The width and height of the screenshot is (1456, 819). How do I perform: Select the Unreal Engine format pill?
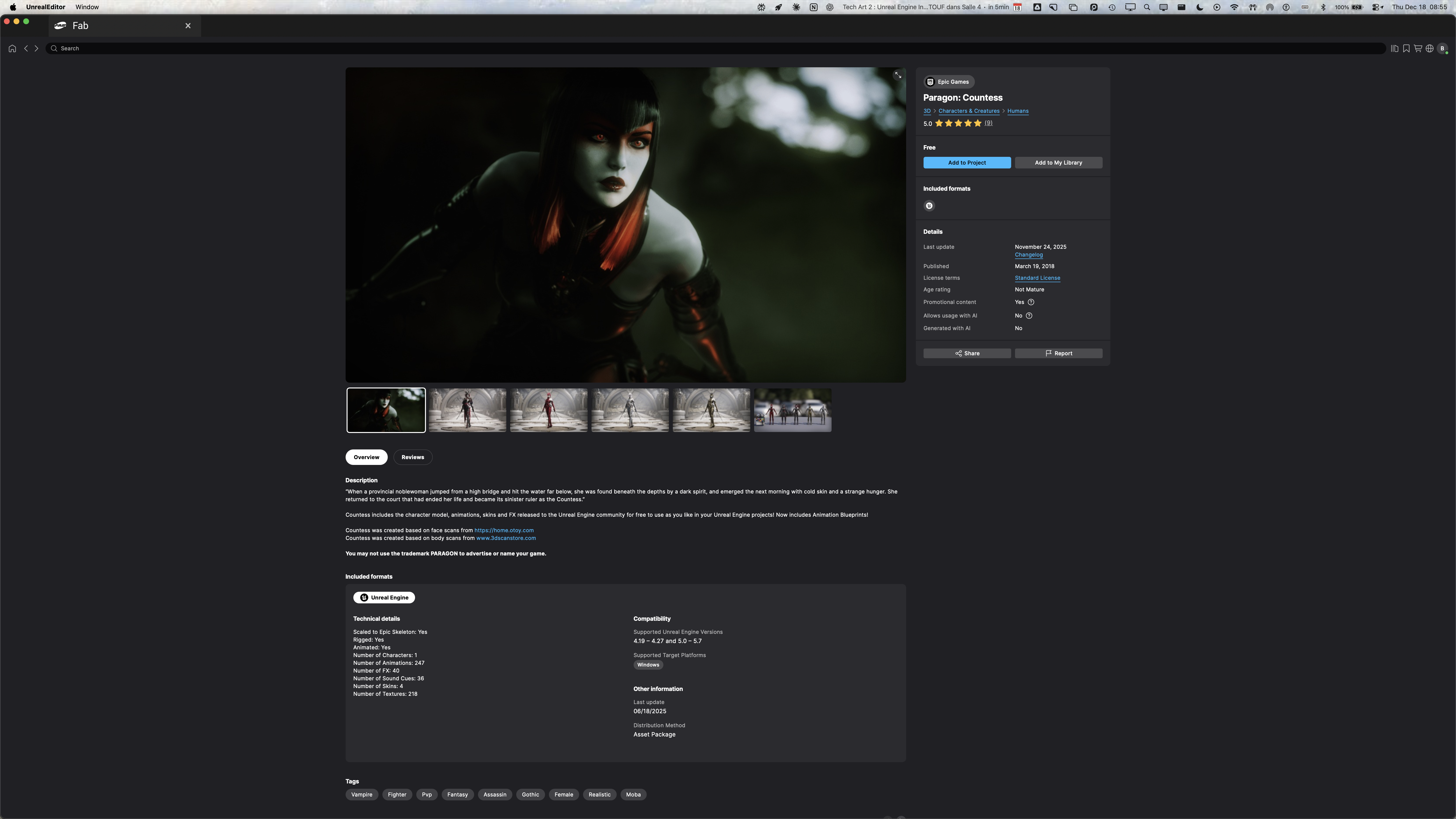click(384, 598)
